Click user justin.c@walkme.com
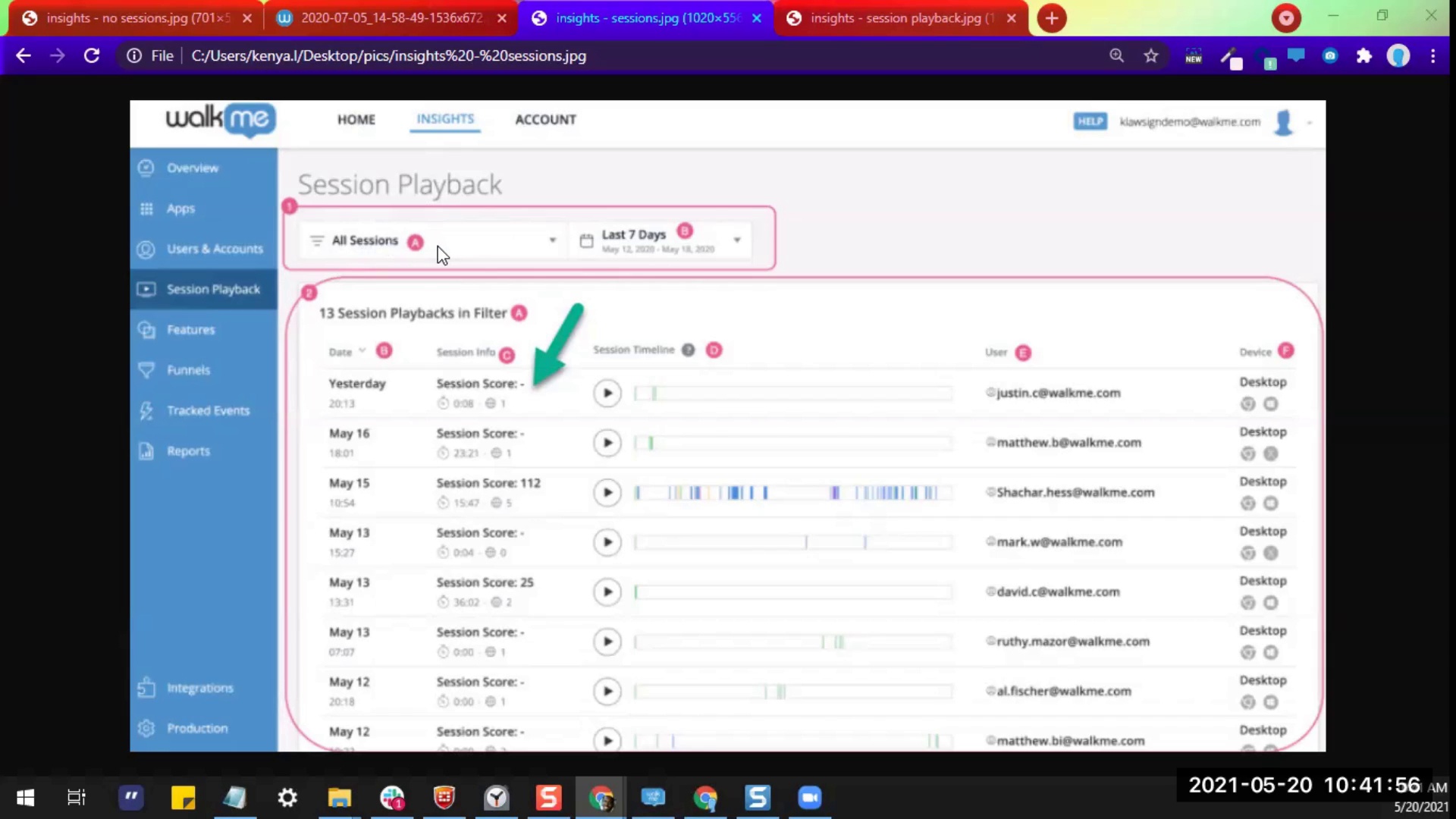Screen dimensions: 1456x819 1058,393
